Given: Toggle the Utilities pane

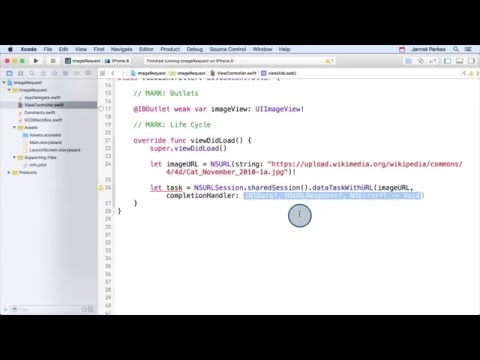Looking at the screenshot, I should pyautogui.click(x=471, y=61).
